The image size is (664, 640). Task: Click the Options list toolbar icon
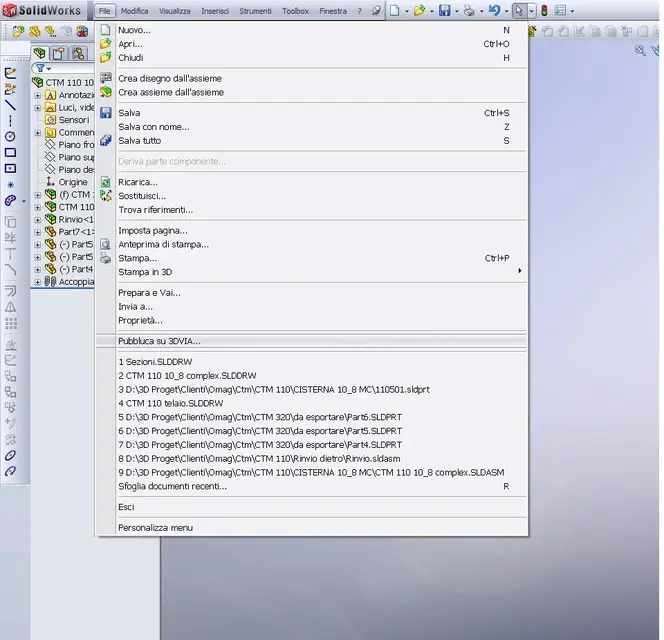[560, 11]
